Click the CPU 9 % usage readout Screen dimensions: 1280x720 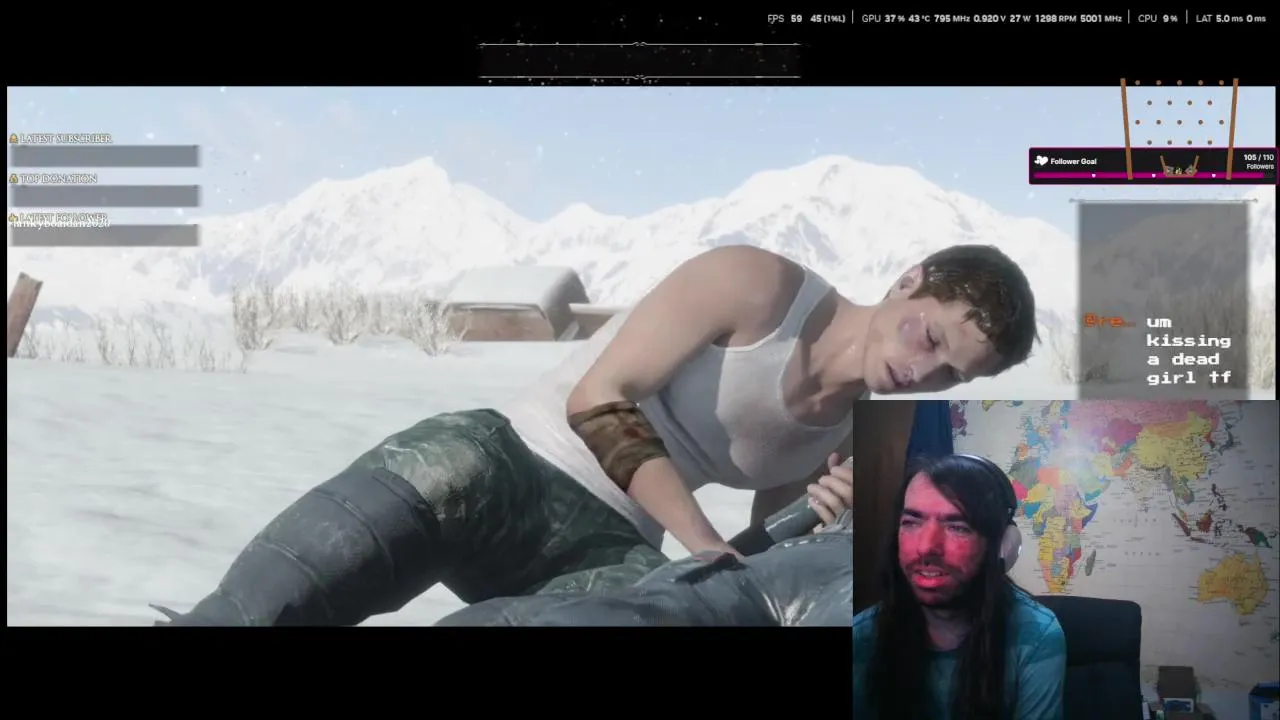coord(1158,18)
